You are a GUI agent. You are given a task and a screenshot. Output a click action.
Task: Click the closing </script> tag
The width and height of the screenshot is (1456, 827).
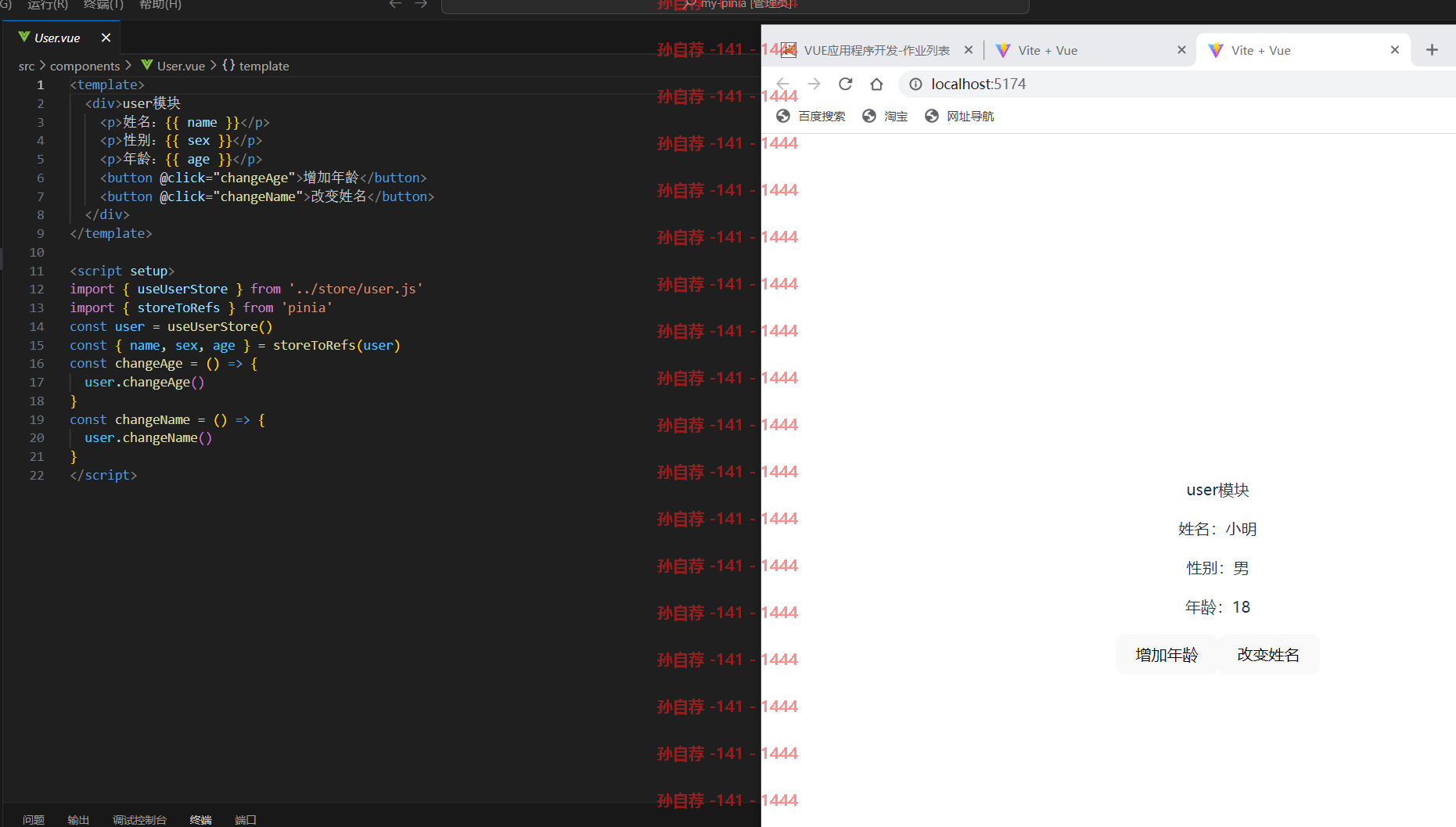(x=103, y=475)
